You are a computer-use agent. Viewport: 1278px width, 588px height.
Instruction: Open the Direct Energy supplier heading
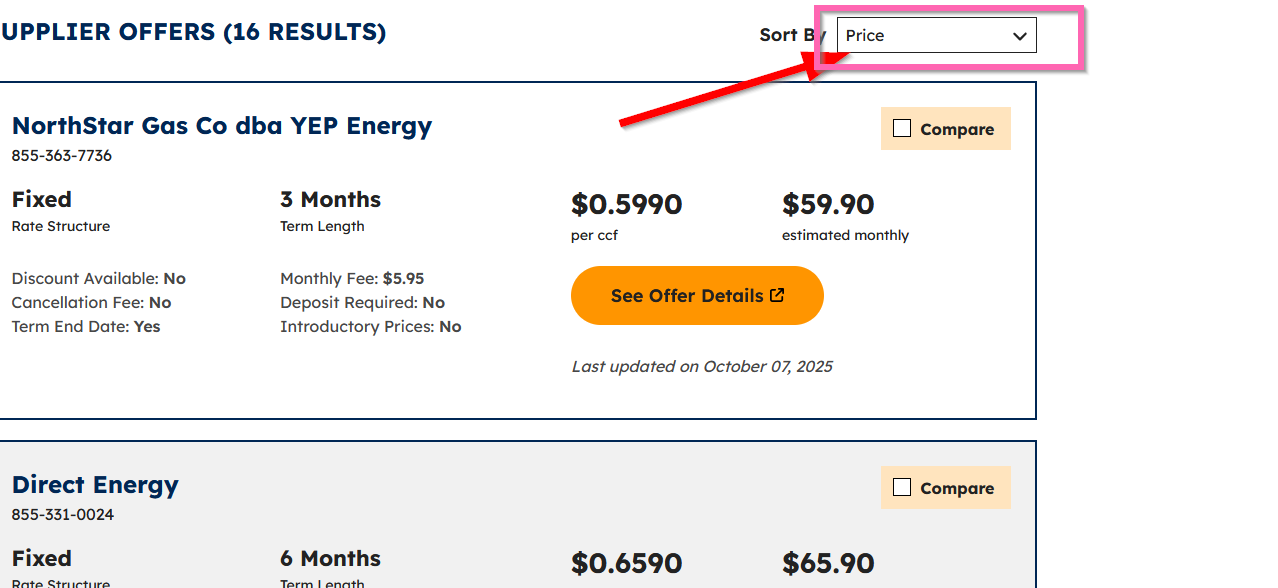(x=95, y=484)
